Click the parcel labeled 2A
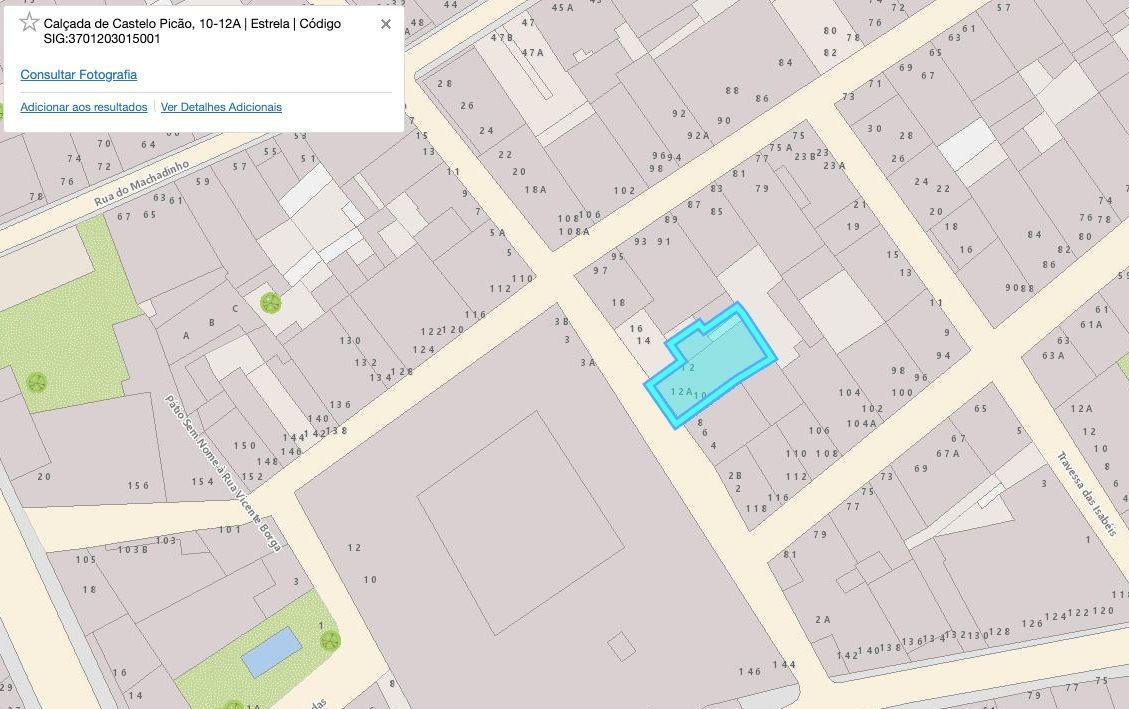Image resolution: width=1129 pixels, height=709 pixels. click(x=823, y=620)
